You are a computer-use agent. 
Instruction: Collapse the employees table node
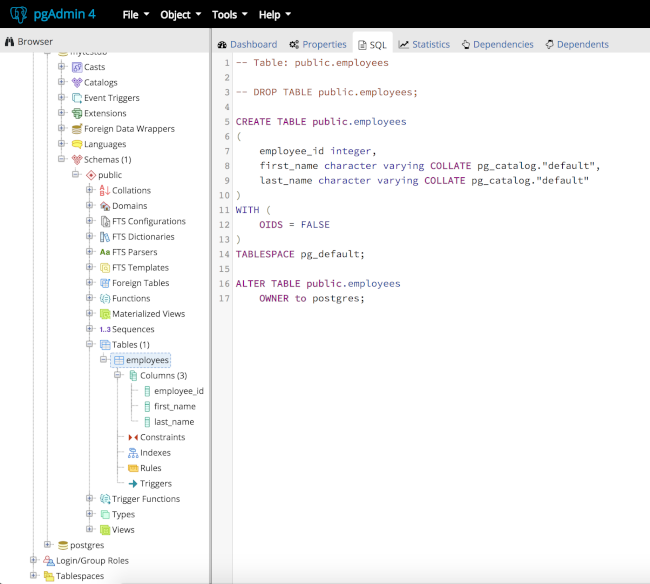[x=103, y=360]
